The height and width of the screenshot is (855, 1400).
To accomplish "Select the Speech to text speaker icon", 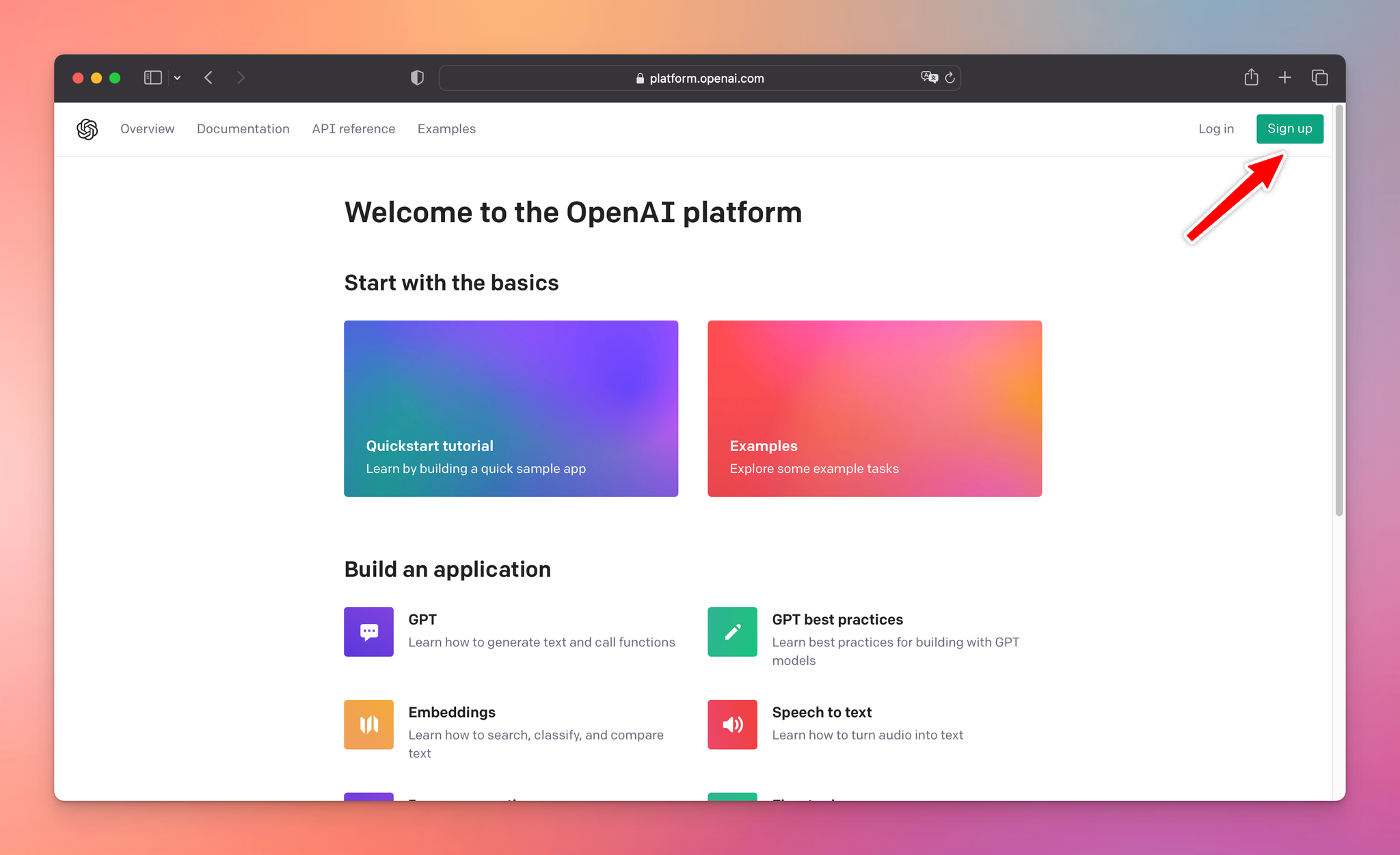I will tap(732, 724).
